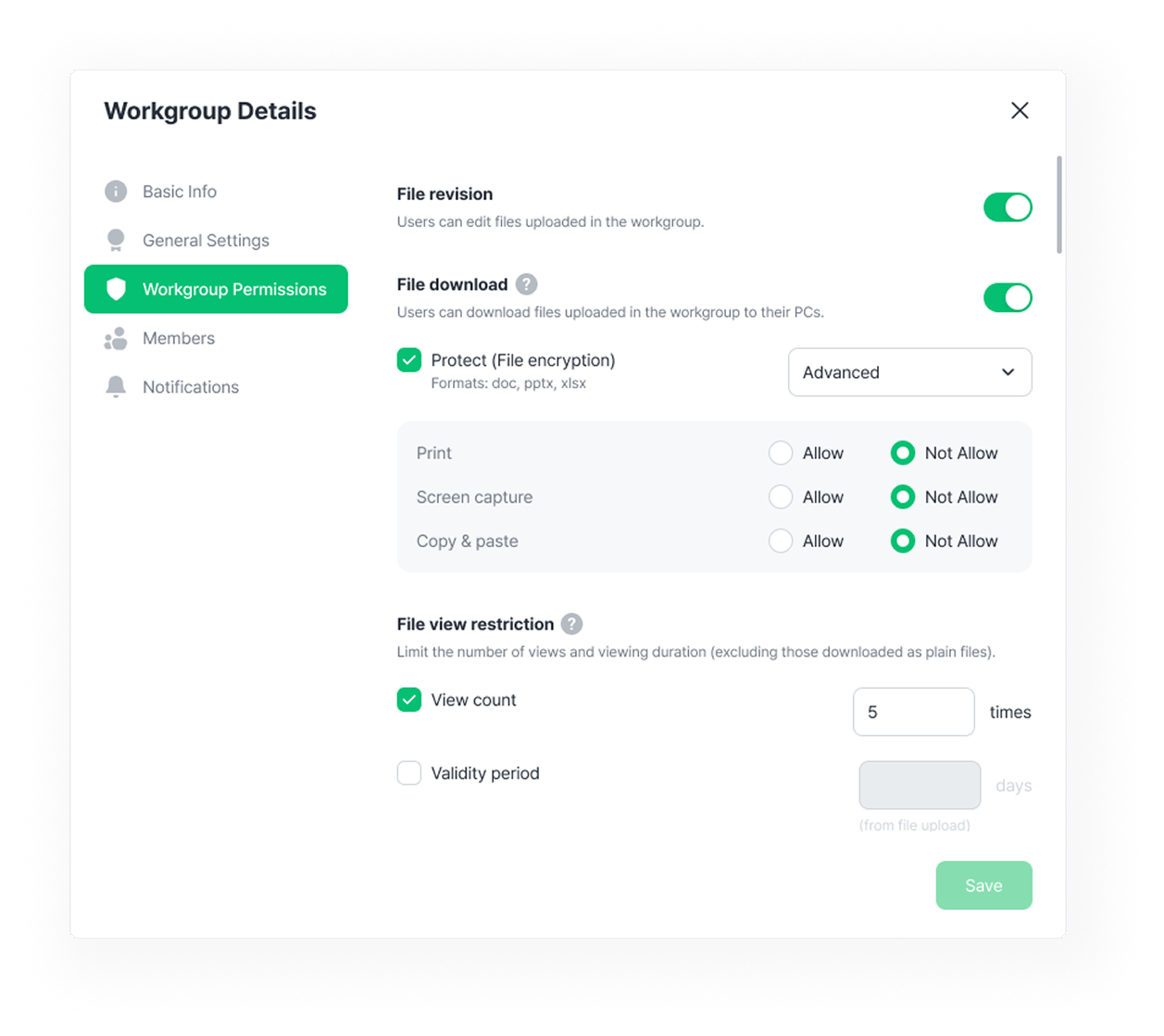Screen dimensions: 1164x1036
Task: Select Allow for Print
Action: coord(781,453)
